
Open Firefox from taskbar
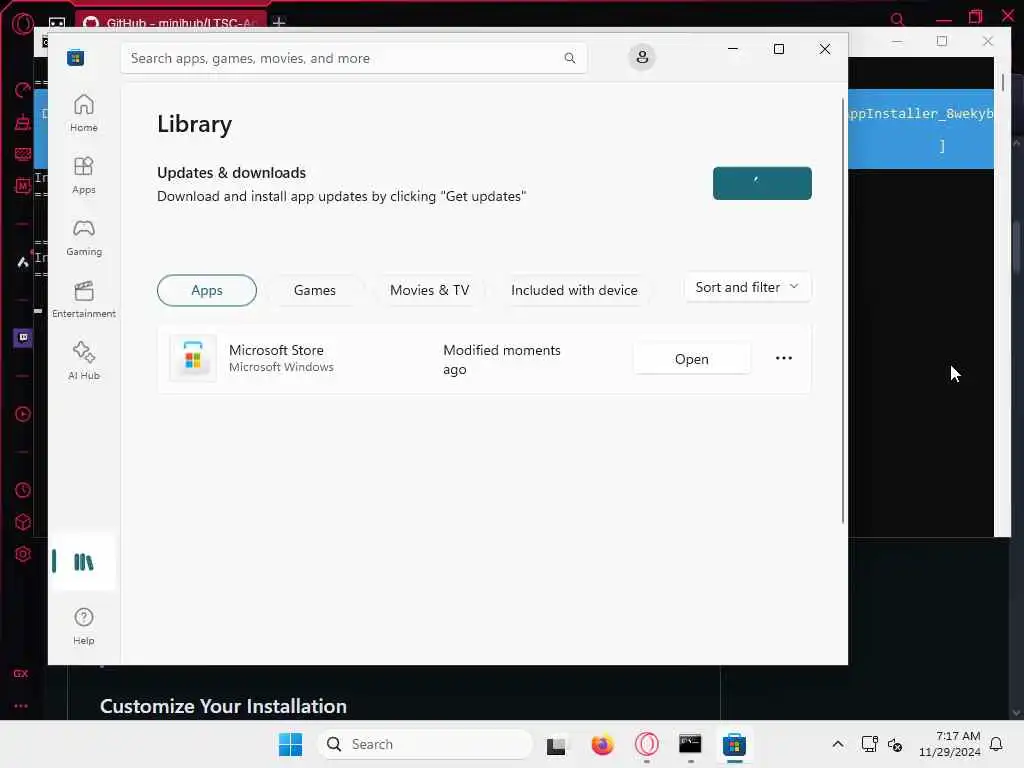[x=602, y=744]
